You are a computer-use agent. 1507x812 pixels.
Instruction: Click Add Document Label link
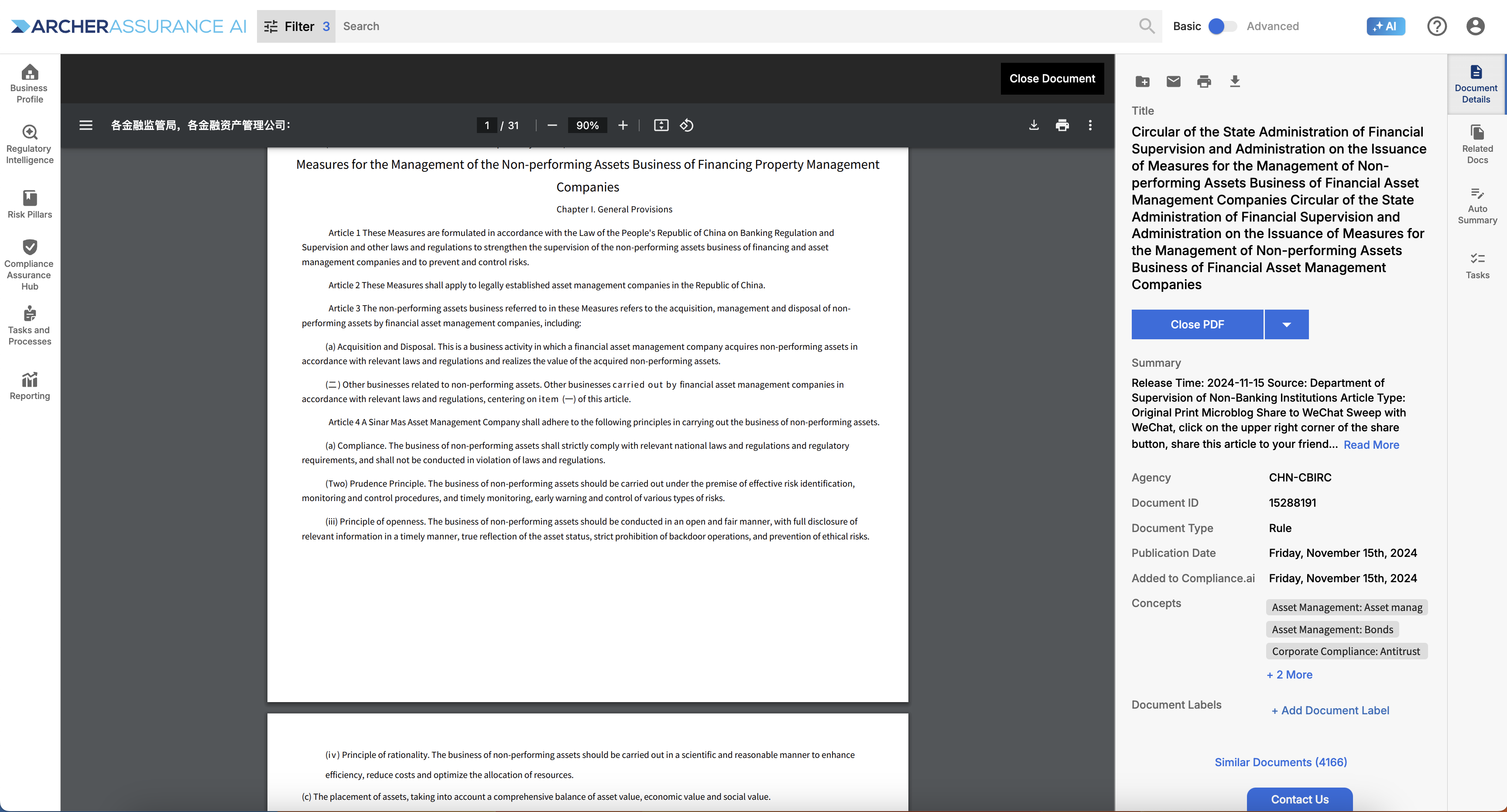pyautogui.click(x=1330, y=710)
